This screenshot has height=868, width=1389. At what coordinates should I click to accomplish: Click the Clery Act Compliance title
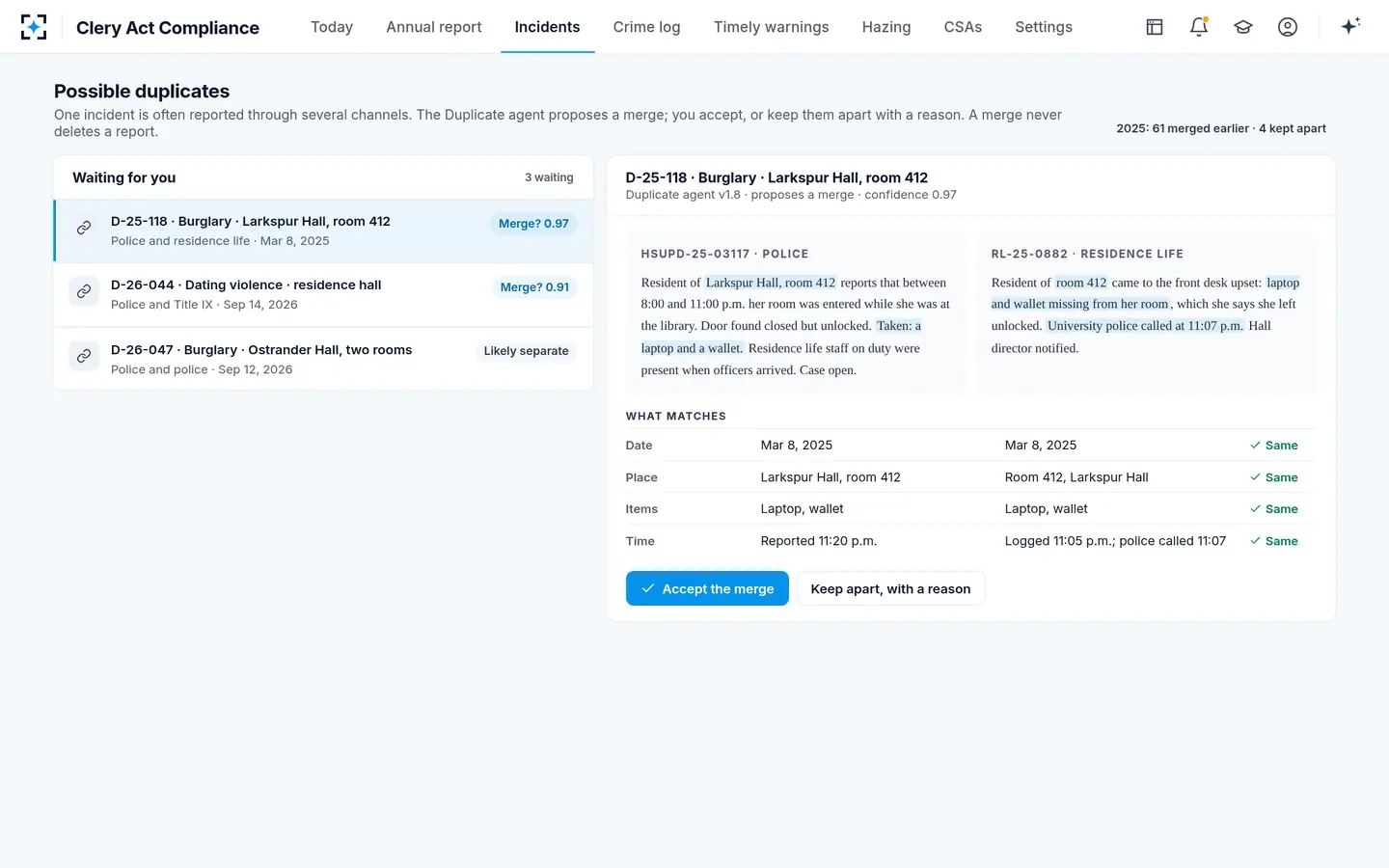[x=168, y=28]
